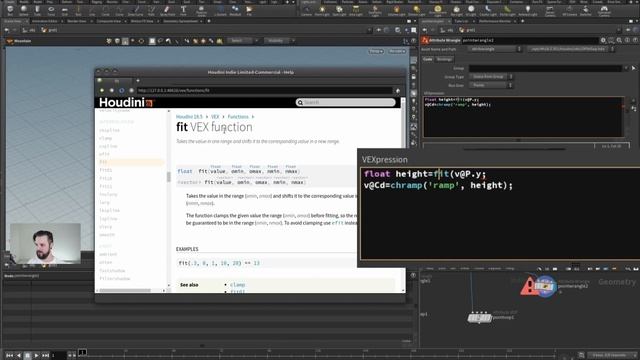Viewport: 640px width, 360px height.
Task: Switch to the Performance Monitor tab
Action: (x=494, y=21)
